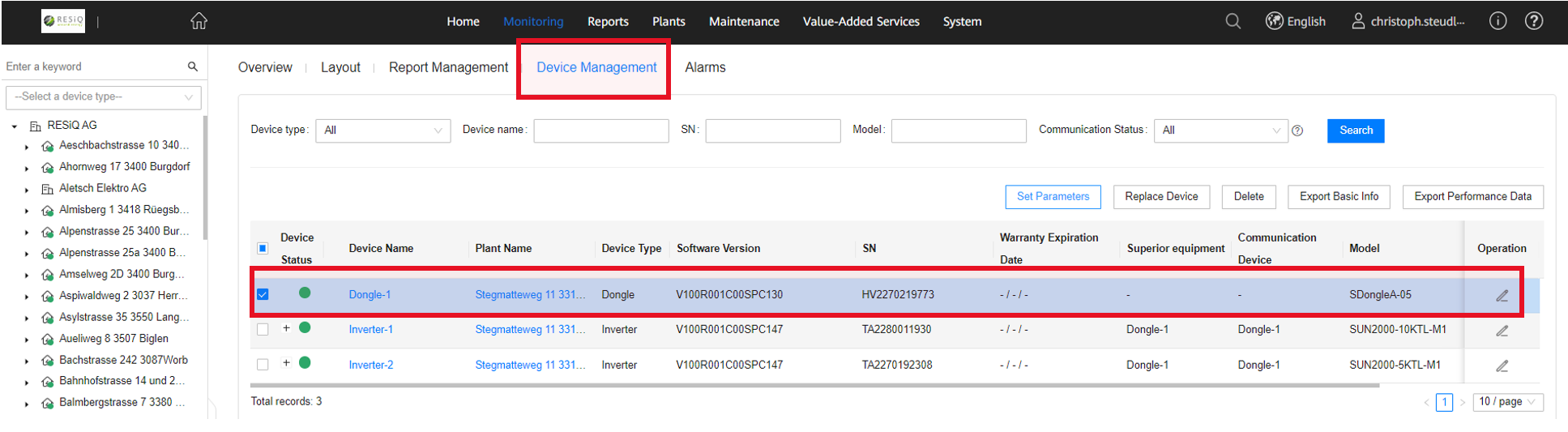Edit Inverter-2 using pencil icon
1568x432 pixels.
pyautogui.click(x=1502, y=366)
